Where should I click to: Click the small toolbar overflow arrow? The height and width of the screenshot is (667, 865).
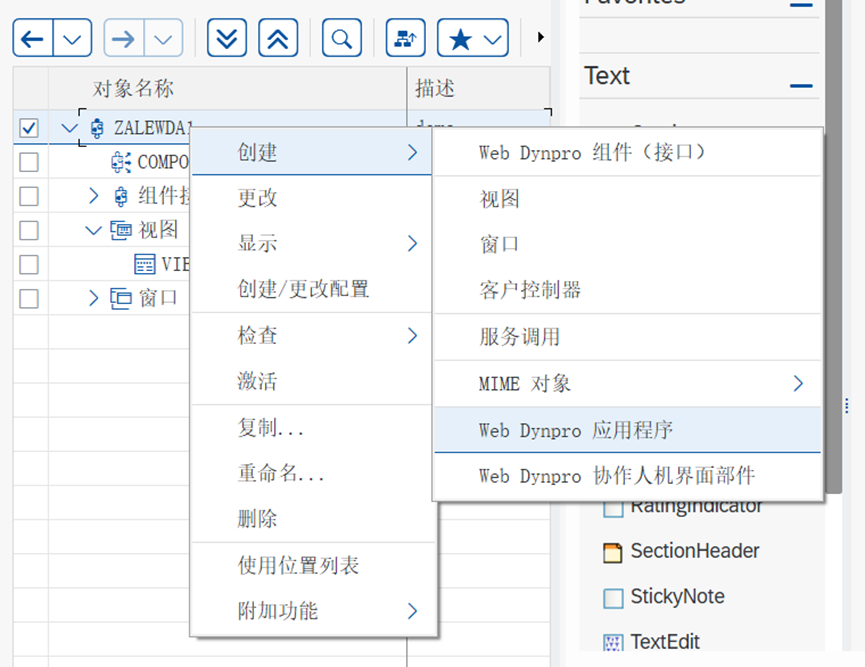(541, 37)
